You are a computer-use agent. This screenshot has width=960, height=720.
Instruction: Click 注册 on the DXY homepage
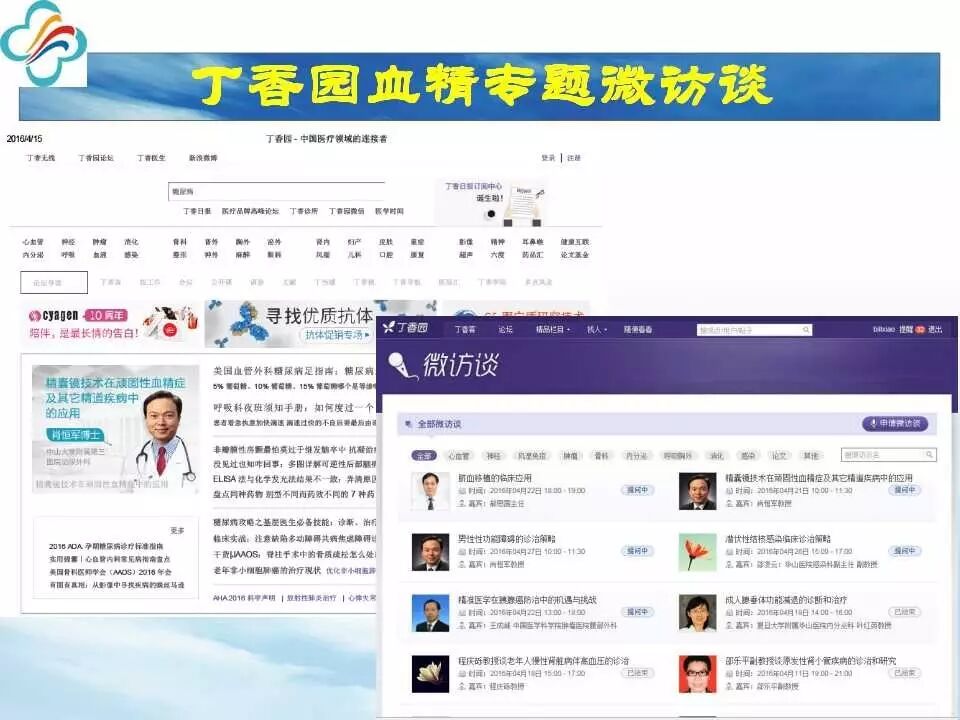tap(574, 158)
